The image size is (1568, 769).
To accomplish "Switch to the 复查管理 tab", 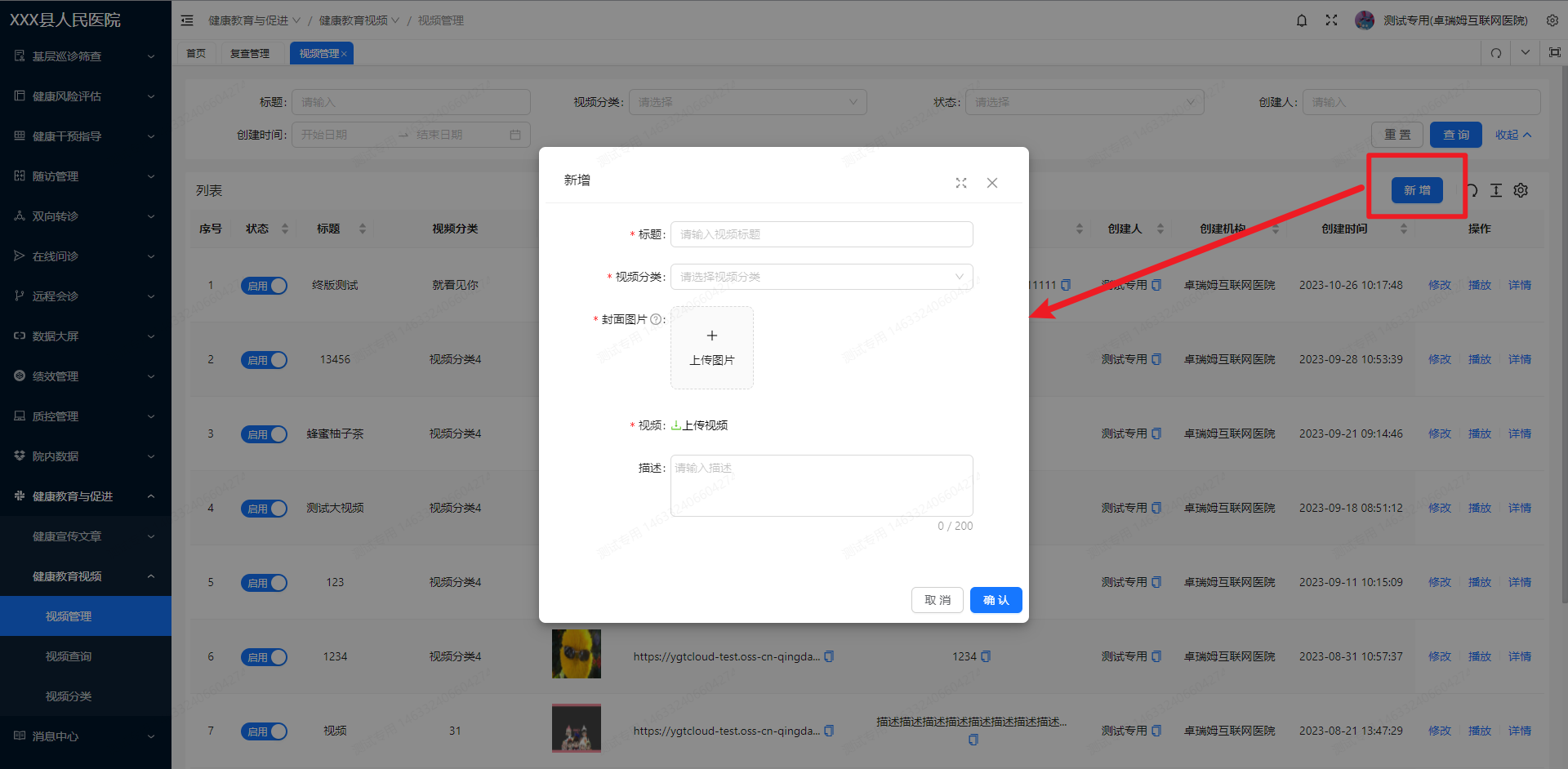I will (251, 52).
